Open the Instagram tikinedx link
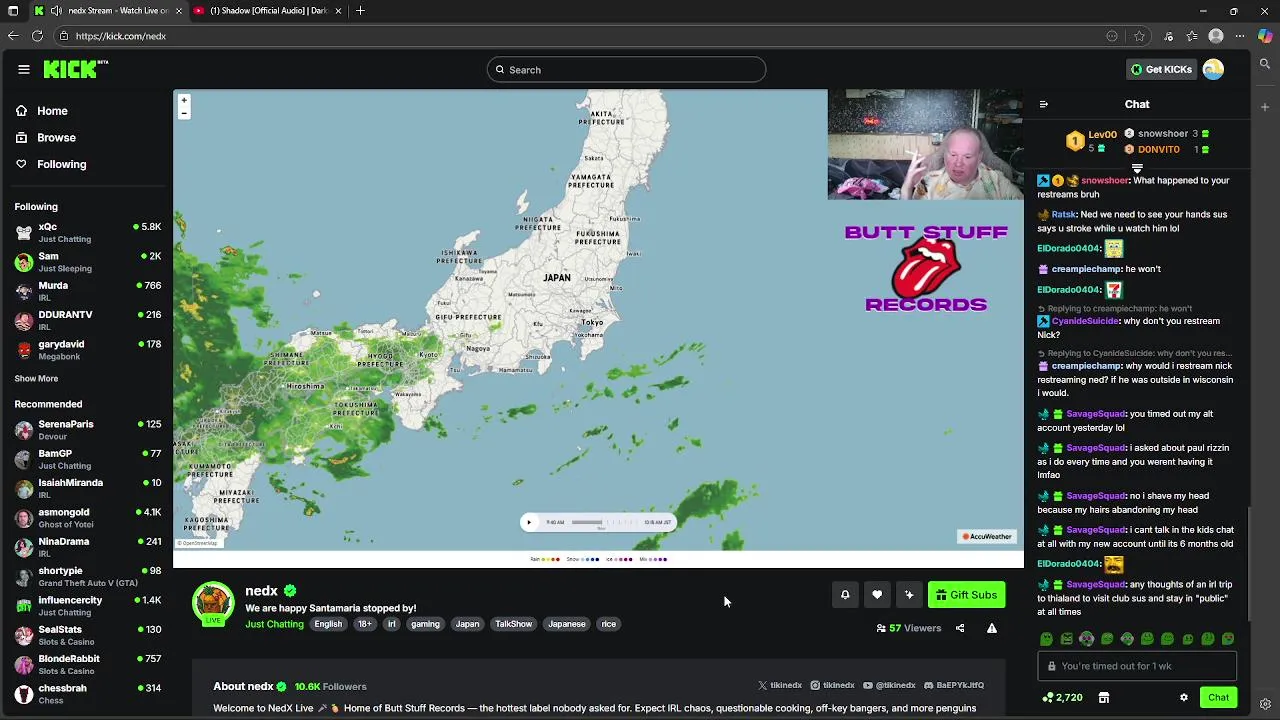1280x720 pixels. 832,686
